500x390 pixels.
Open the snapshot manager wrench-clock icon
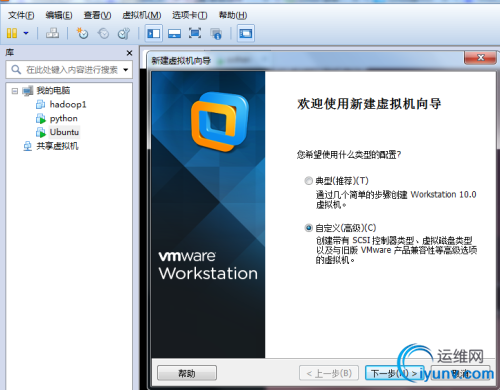(x=124, y=33)
